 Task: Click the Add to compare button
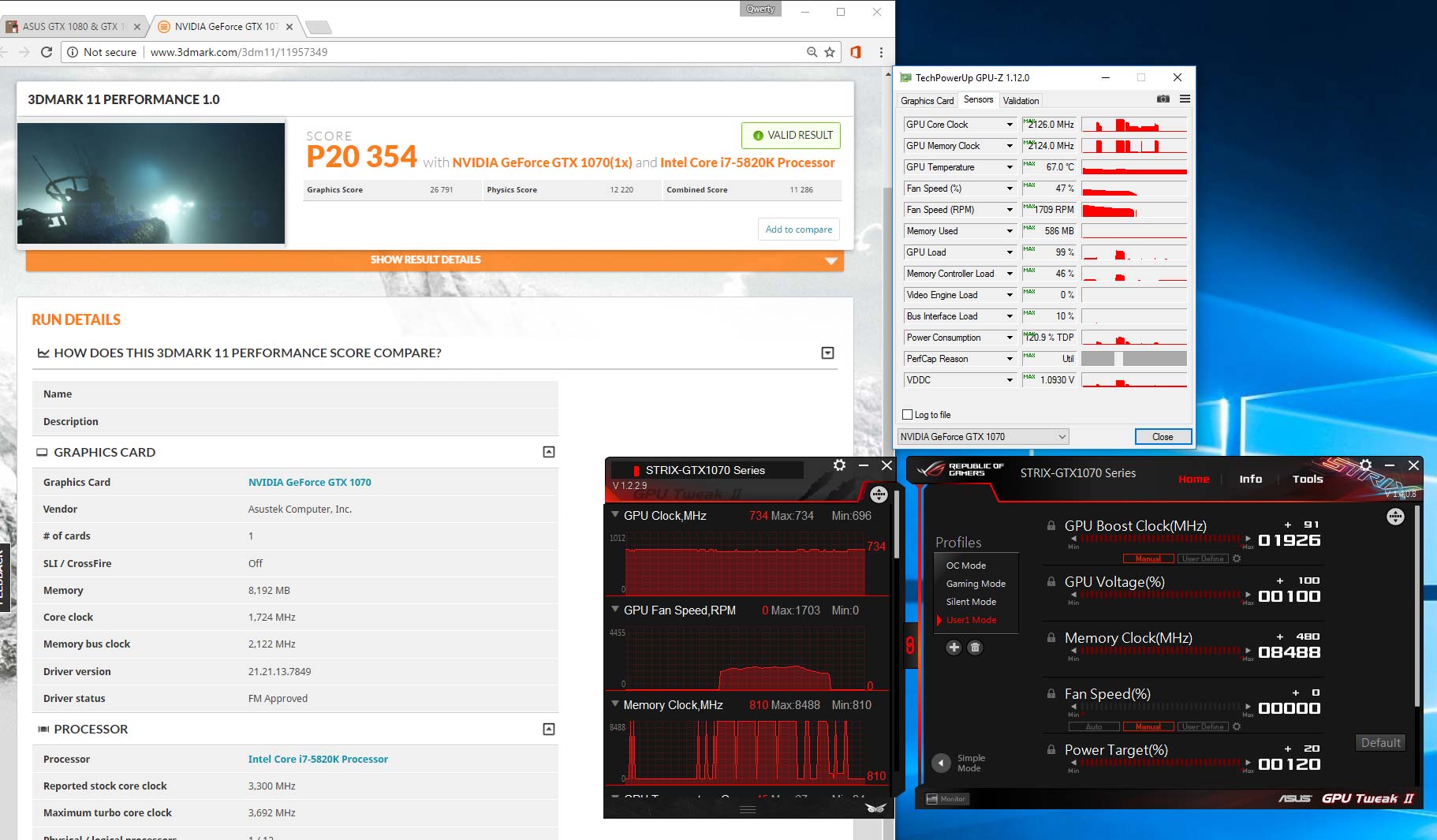(799, 230)
